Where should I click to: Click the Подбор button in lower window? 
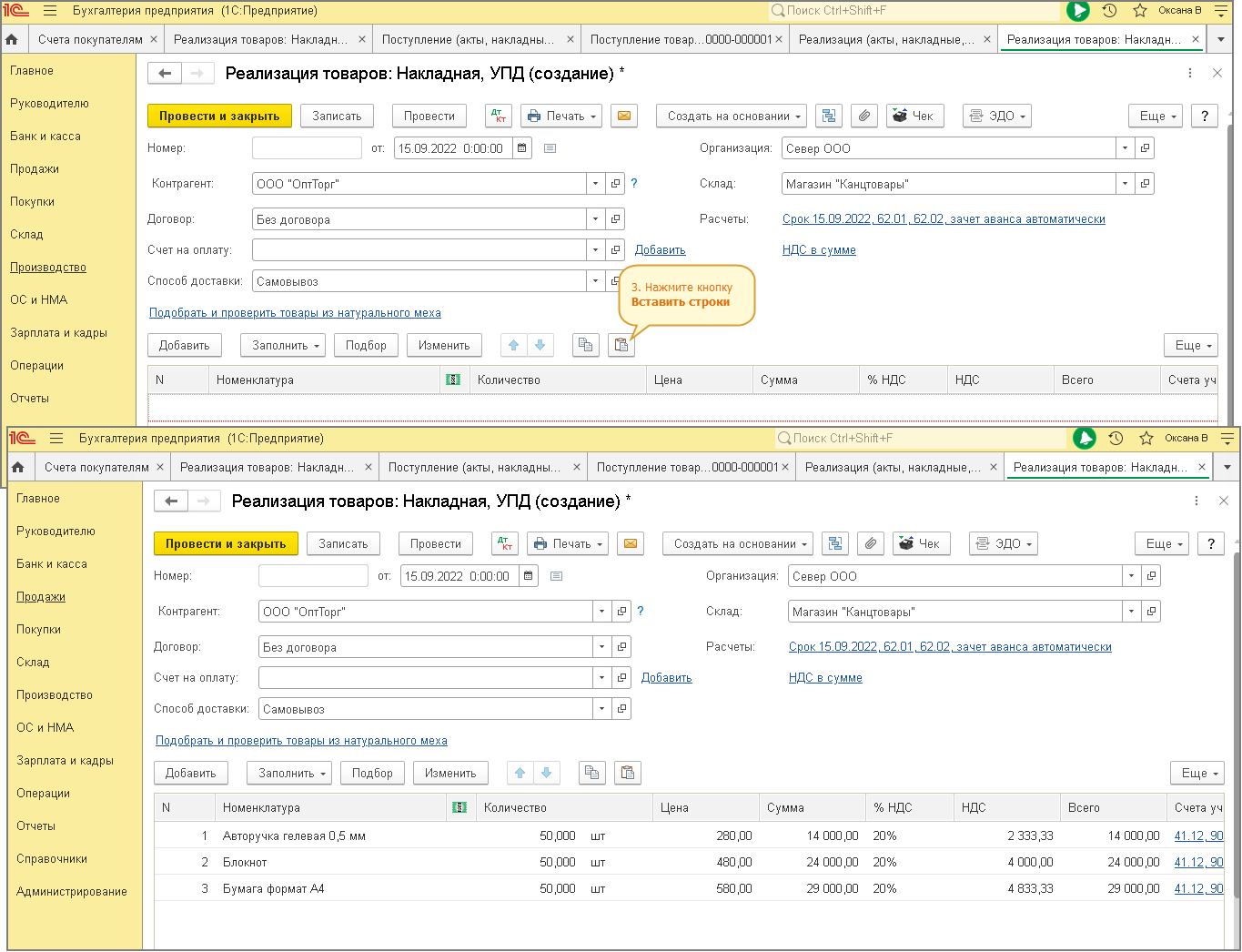pos(373,773)
